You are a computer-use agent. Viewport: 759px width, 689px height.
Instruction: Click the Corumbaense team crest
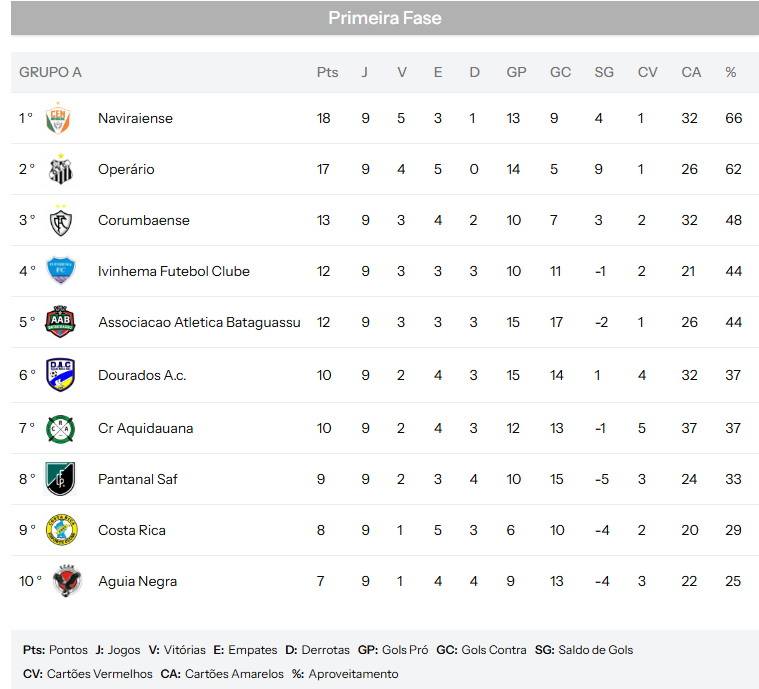click(60, 220)
